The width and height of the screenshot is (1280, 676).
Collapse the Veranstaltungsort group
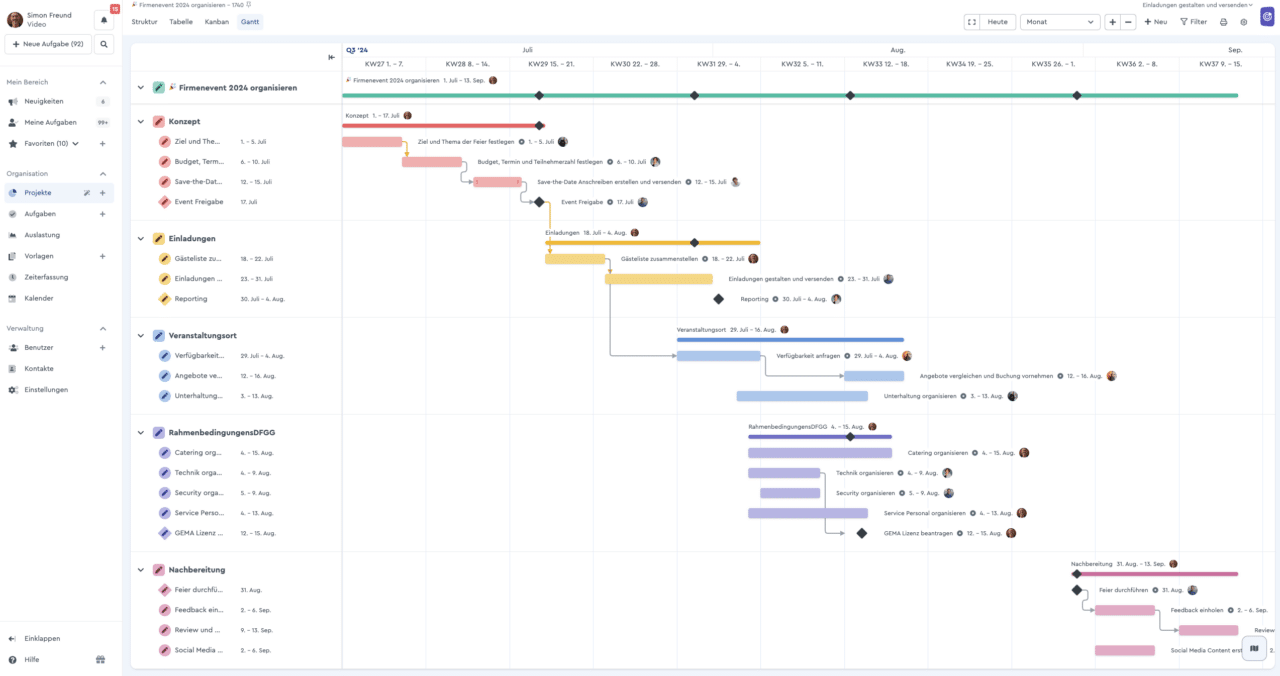coord(141,336)
